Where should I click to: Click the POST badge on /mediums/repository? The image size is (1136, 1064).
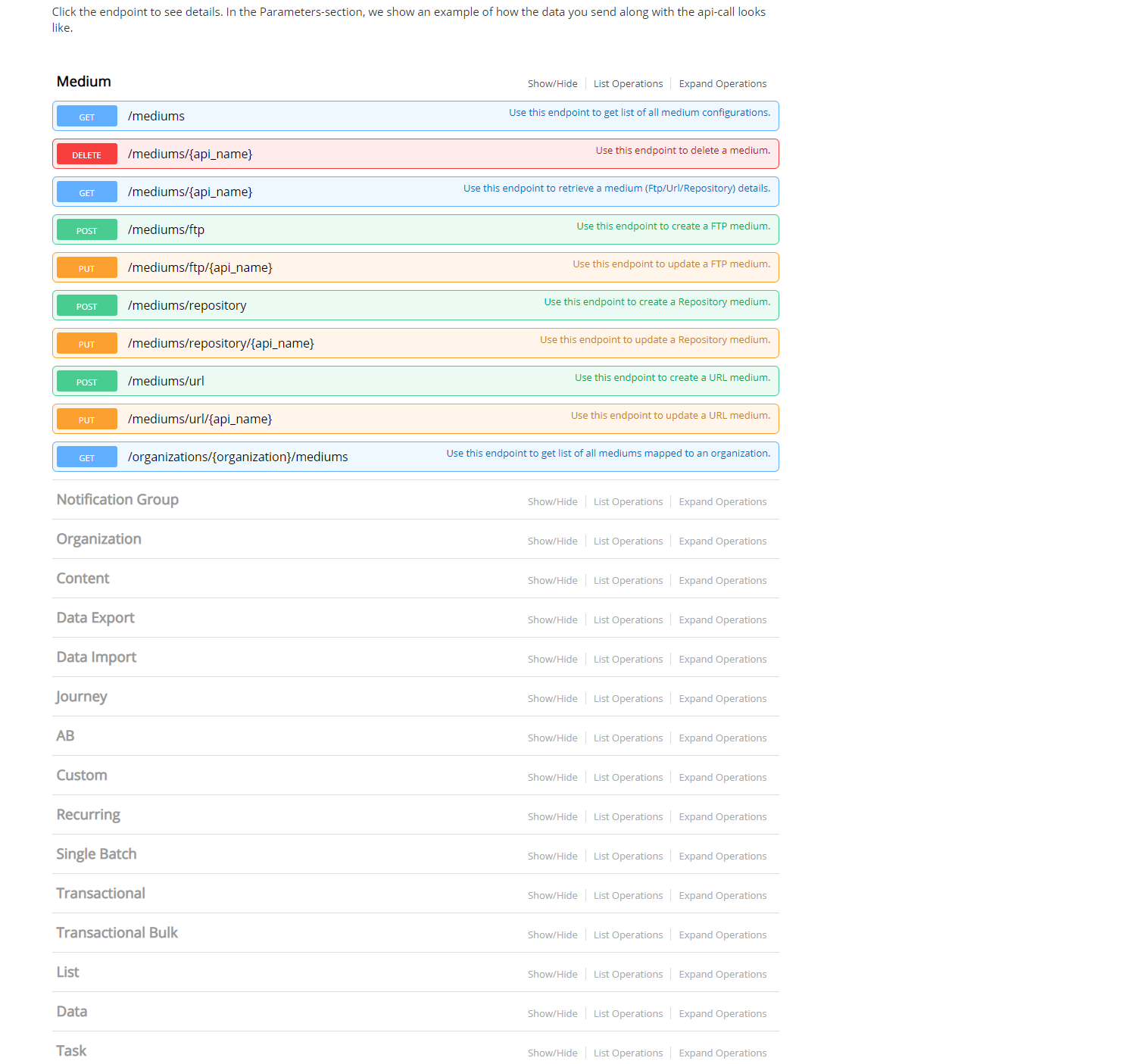[86, 305]
